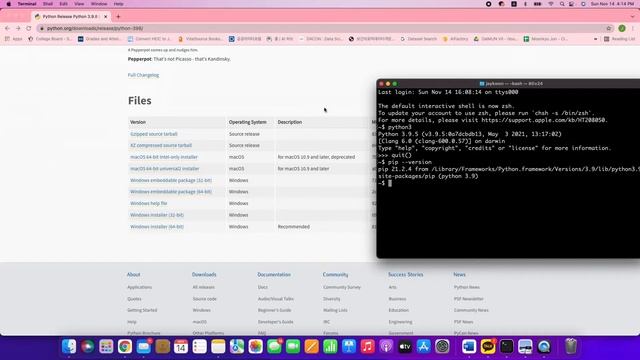640x360 pixels.
Task: Download the Windows help file
Action: [x=149, y=203]
